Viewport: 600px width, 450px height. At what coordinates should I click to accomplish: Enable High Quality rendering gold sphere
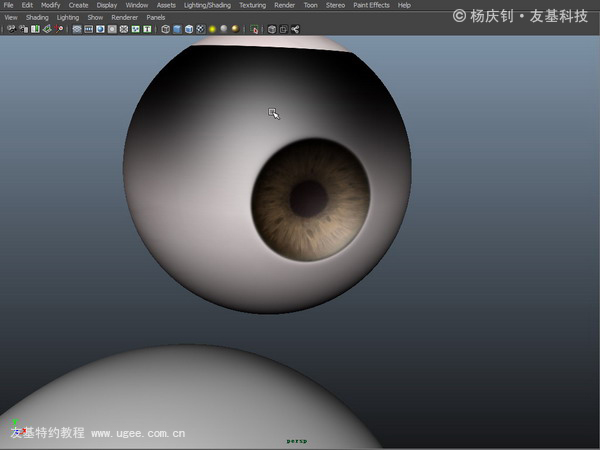236,29
